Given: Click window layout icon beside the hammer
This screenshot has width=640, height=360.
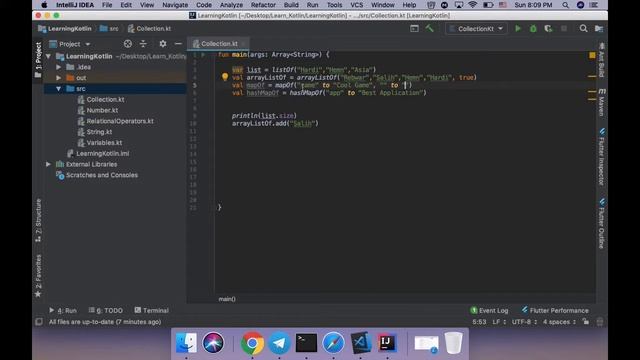Looking at the screenshot, I should pyautogui.click(x=414, y=29).
